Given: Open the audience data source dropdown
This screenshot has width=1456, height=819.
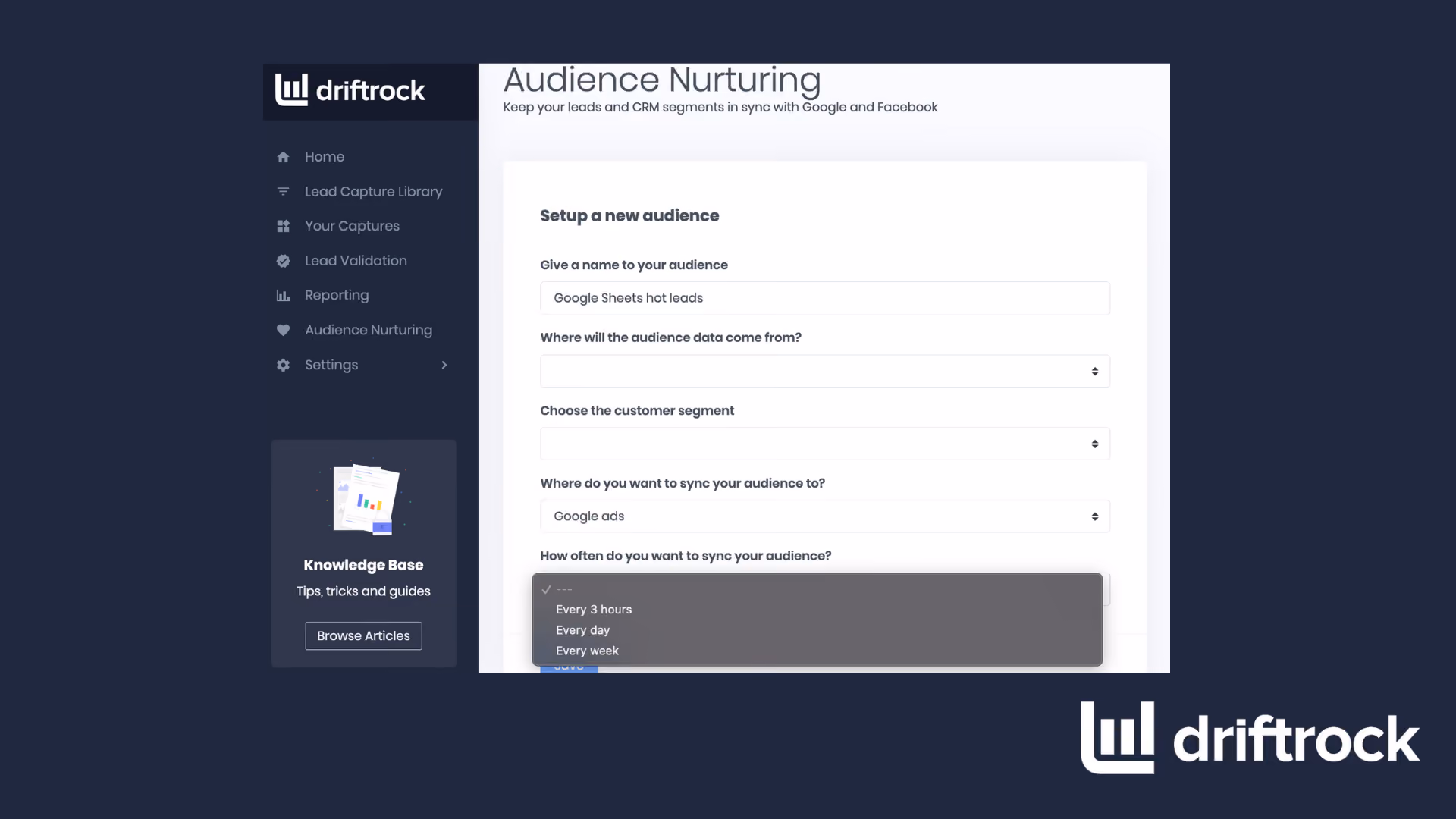Looking at the screenshot, I should click(x=825, y=371).
